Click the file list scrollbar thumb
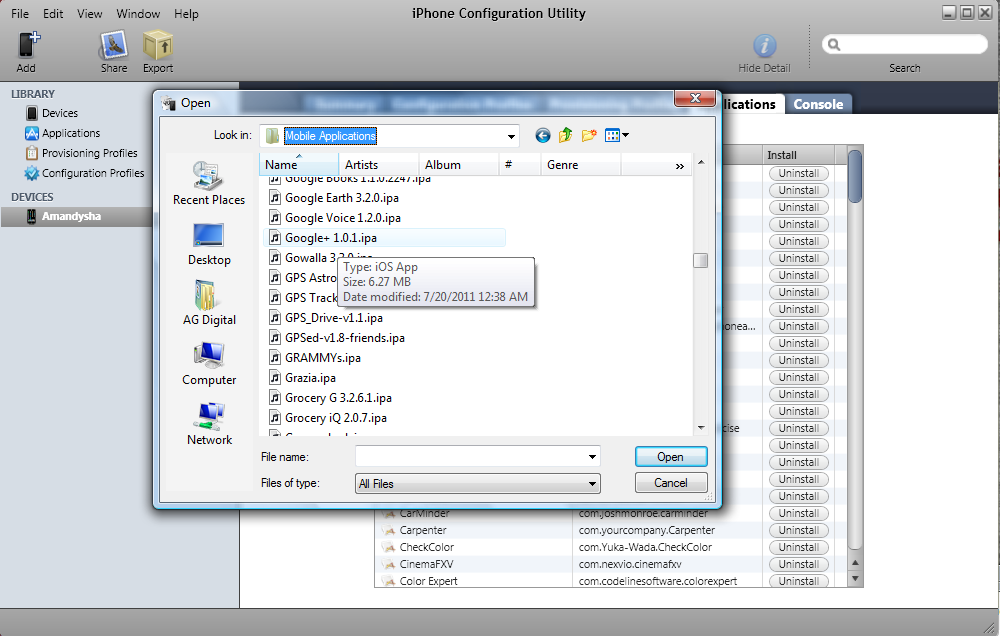 (700, 260)
